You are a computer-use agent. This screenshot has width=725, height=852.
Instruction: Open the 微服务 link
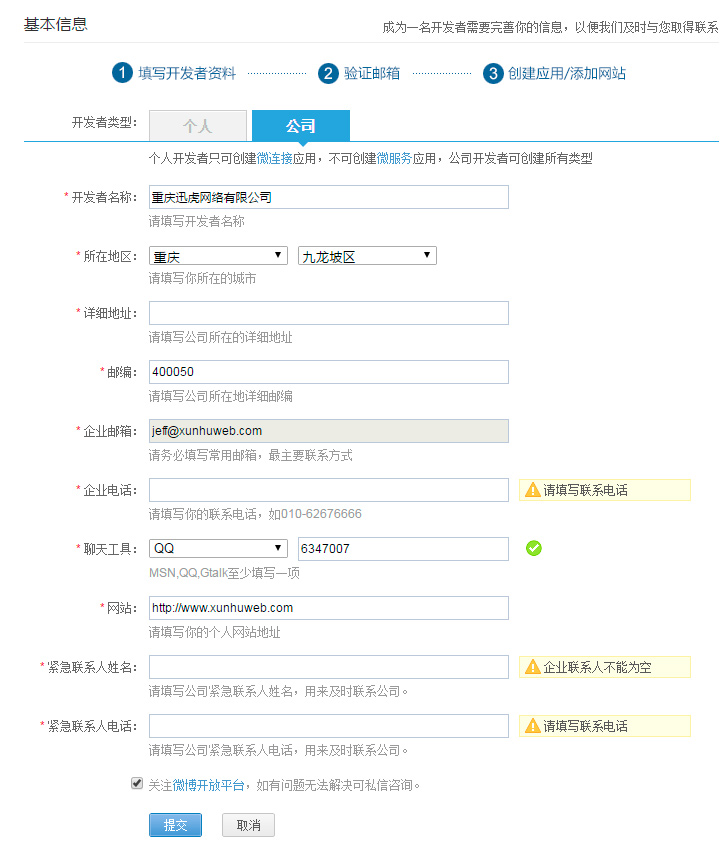pos(395,159)
